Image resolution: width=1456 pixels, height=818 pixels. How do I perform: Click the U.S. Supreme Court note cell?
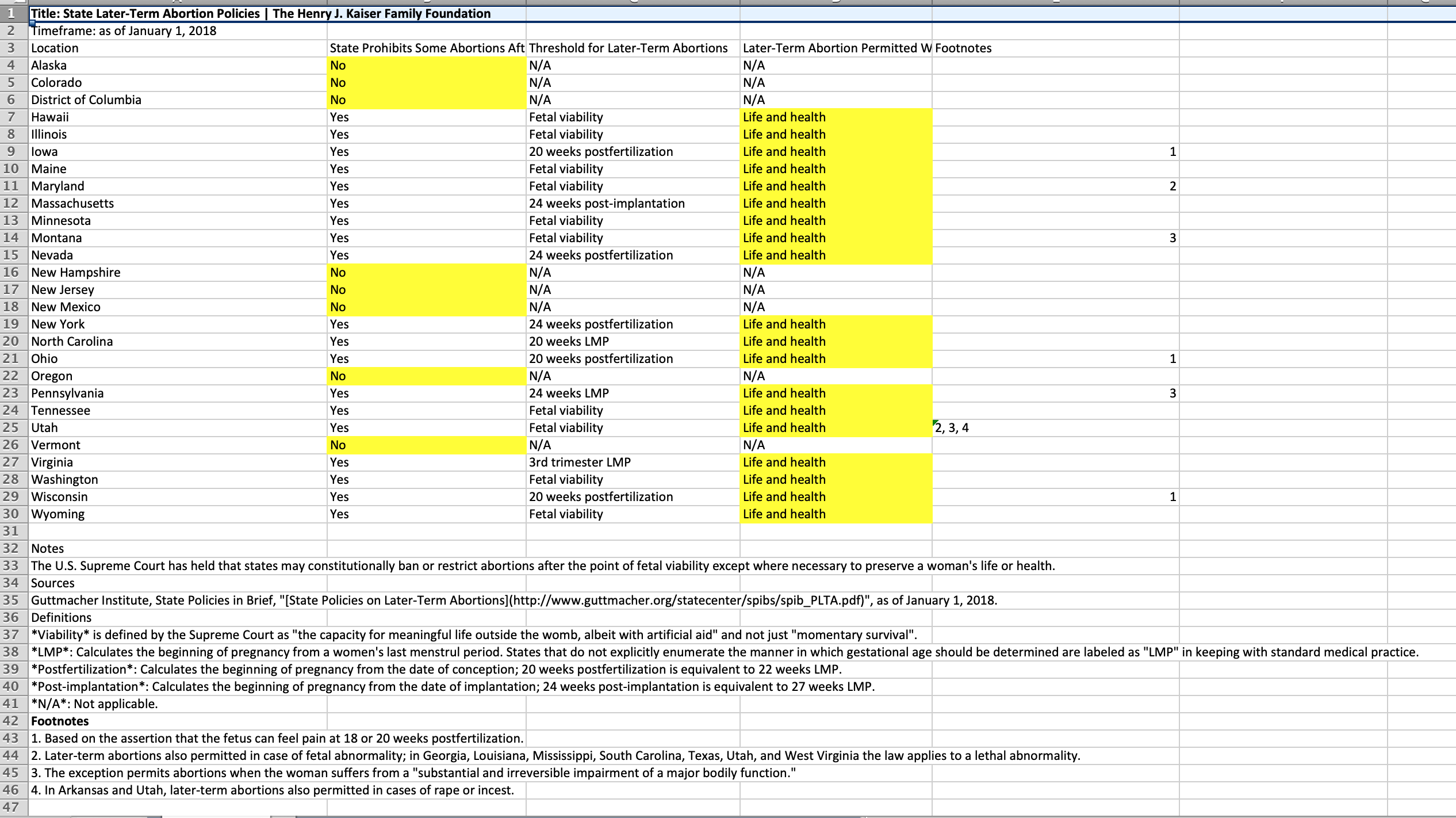pyautogui.click(x=543, y=566)
